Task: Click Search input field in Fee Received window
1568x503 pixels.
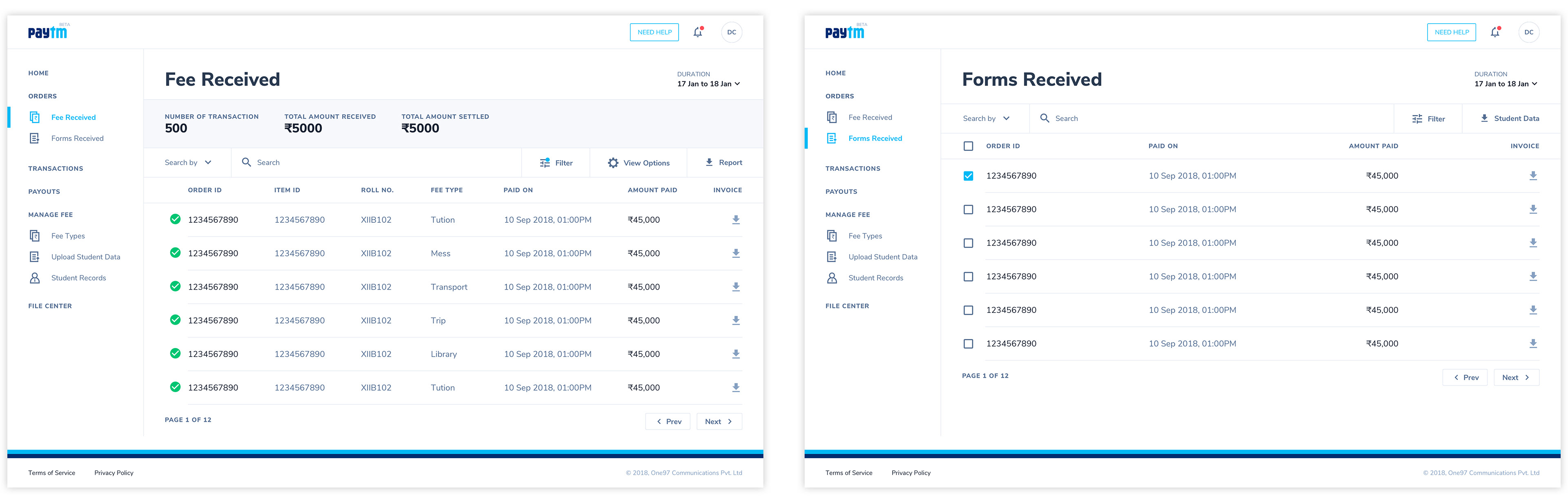Action: click(x=376, y=162)
